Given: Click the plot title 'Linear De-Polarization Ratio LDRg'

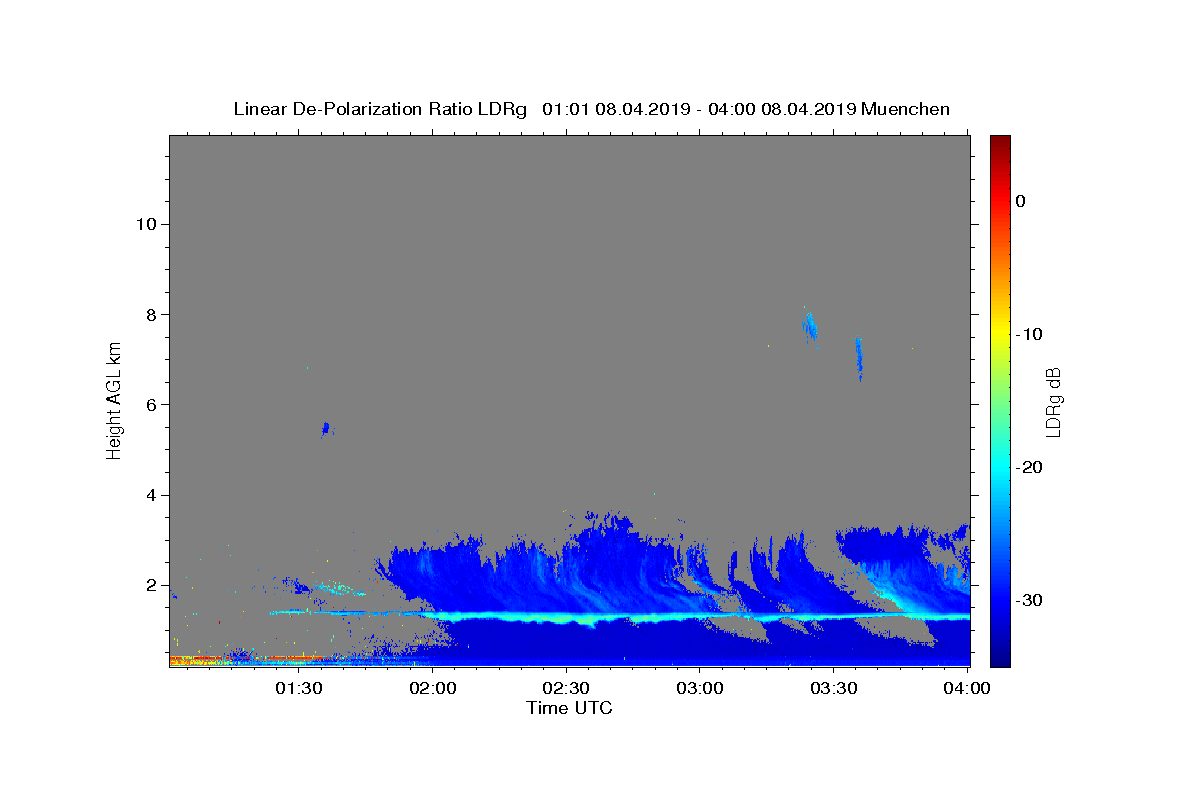Looking at the screenshot, I should coord(380,109).
